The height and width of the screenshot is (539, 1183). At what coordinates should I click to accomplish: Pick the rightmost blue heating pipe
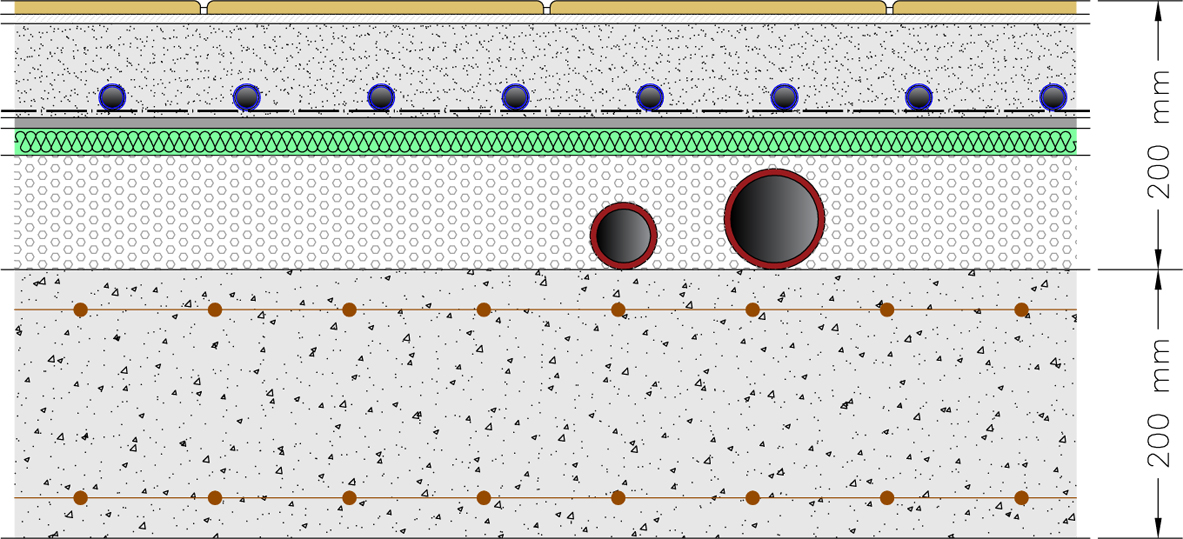tap(1053, 97)
